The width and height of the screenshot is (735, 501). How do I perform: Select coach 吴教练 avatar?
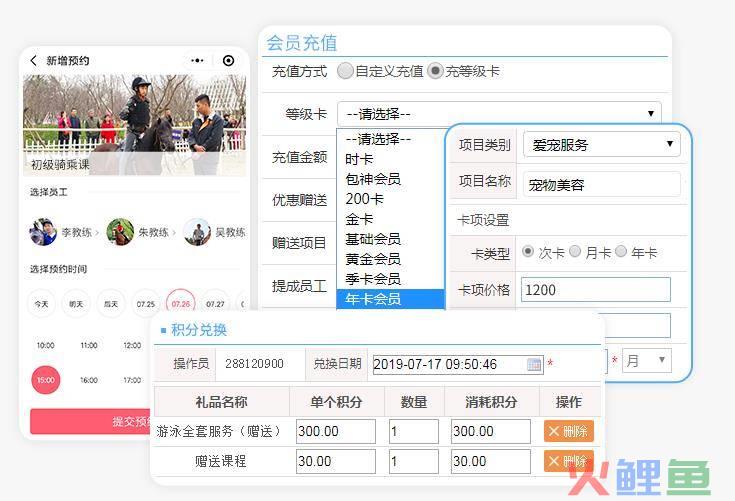197,232
